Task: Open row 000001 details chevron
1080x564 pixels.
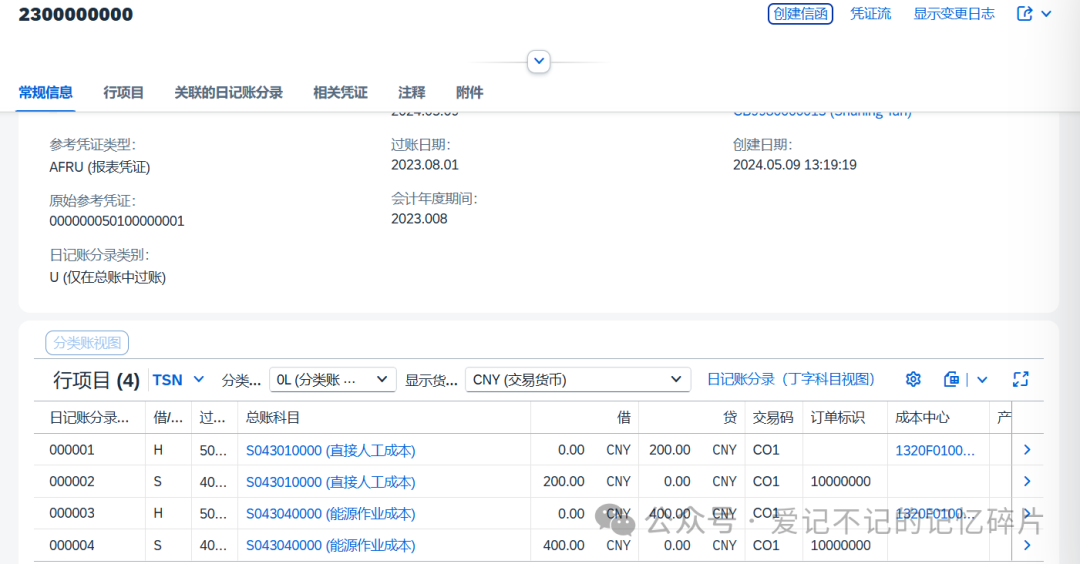Action: (x=1027, y=450)
